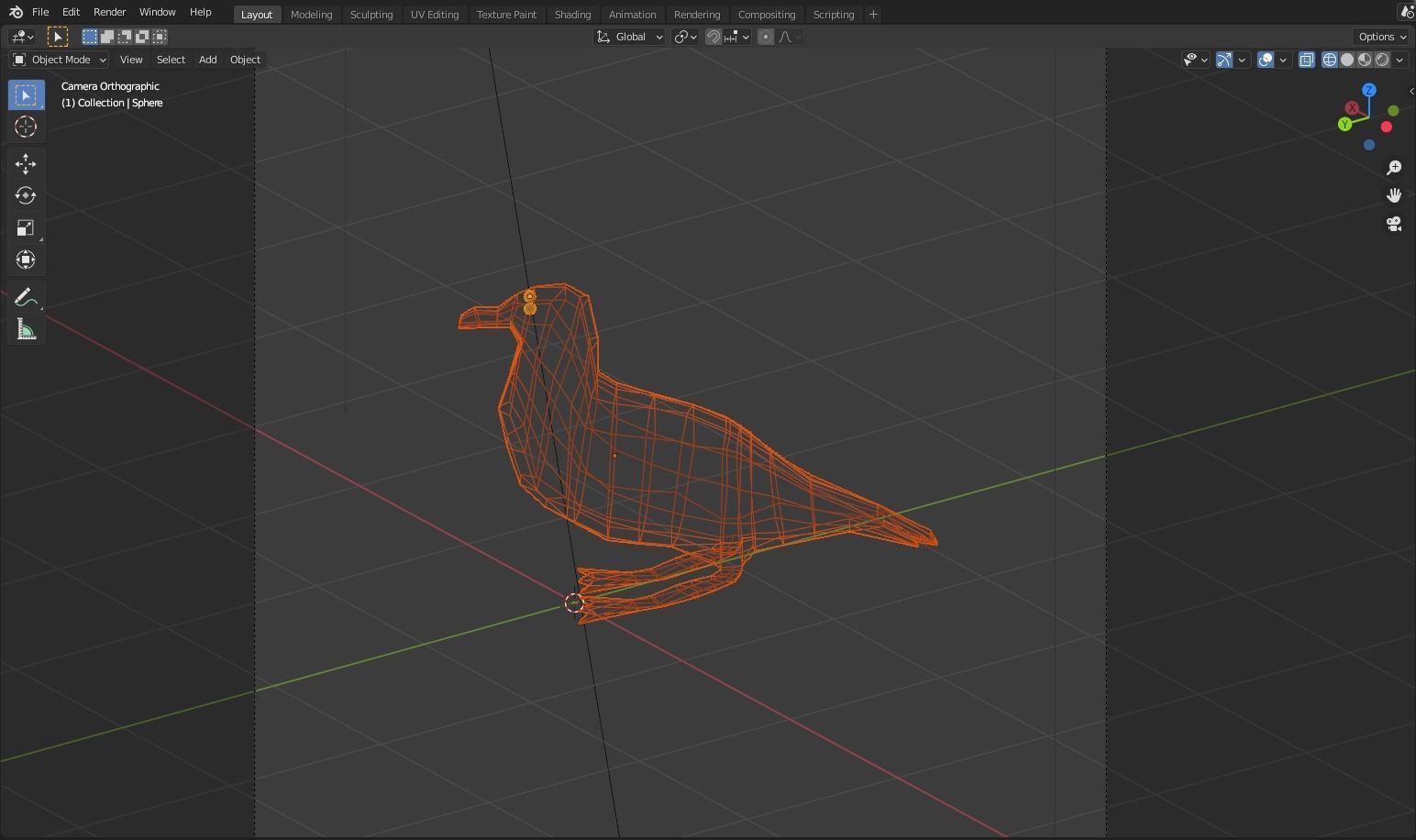Click the X axis gizmo handle
Image resolution: width=1416 pixels, height=840 pixels.
pyautogui.click(x=1352, y=108)
